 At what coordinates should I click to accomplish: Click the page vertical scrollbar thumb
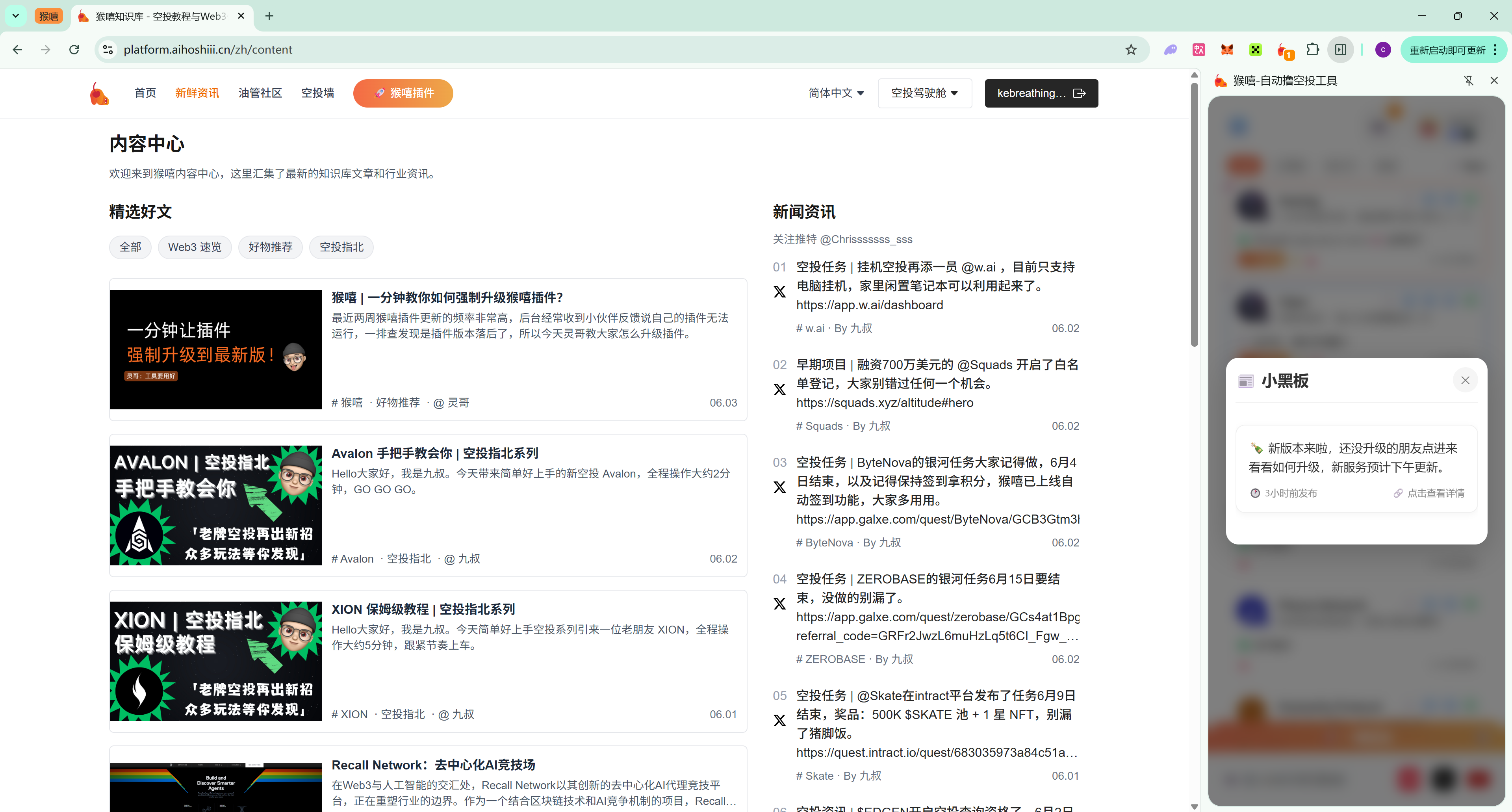point(1194,214)
